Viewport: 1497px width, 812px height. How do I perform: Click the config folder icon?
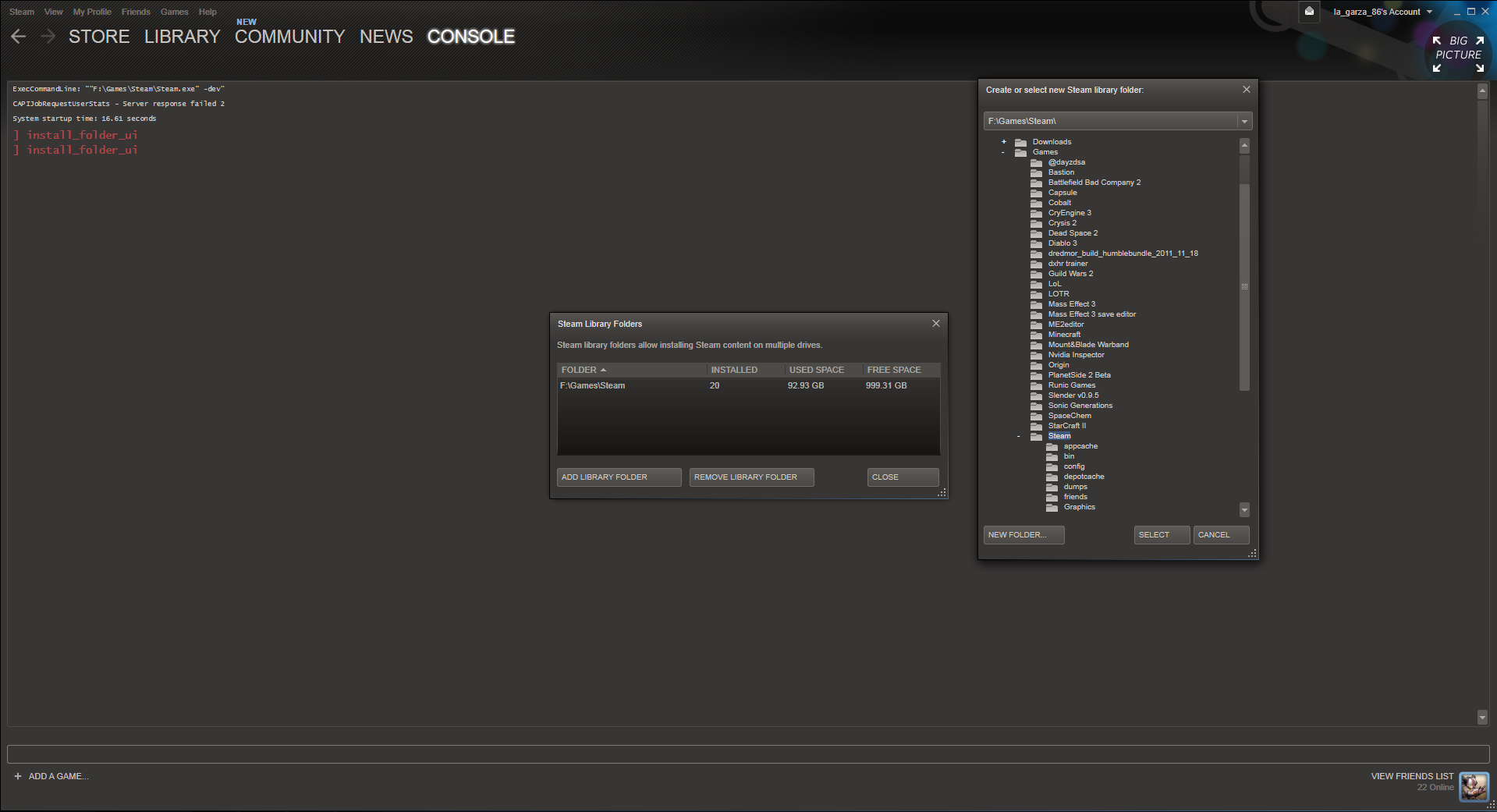click(x=1052, y=466)
